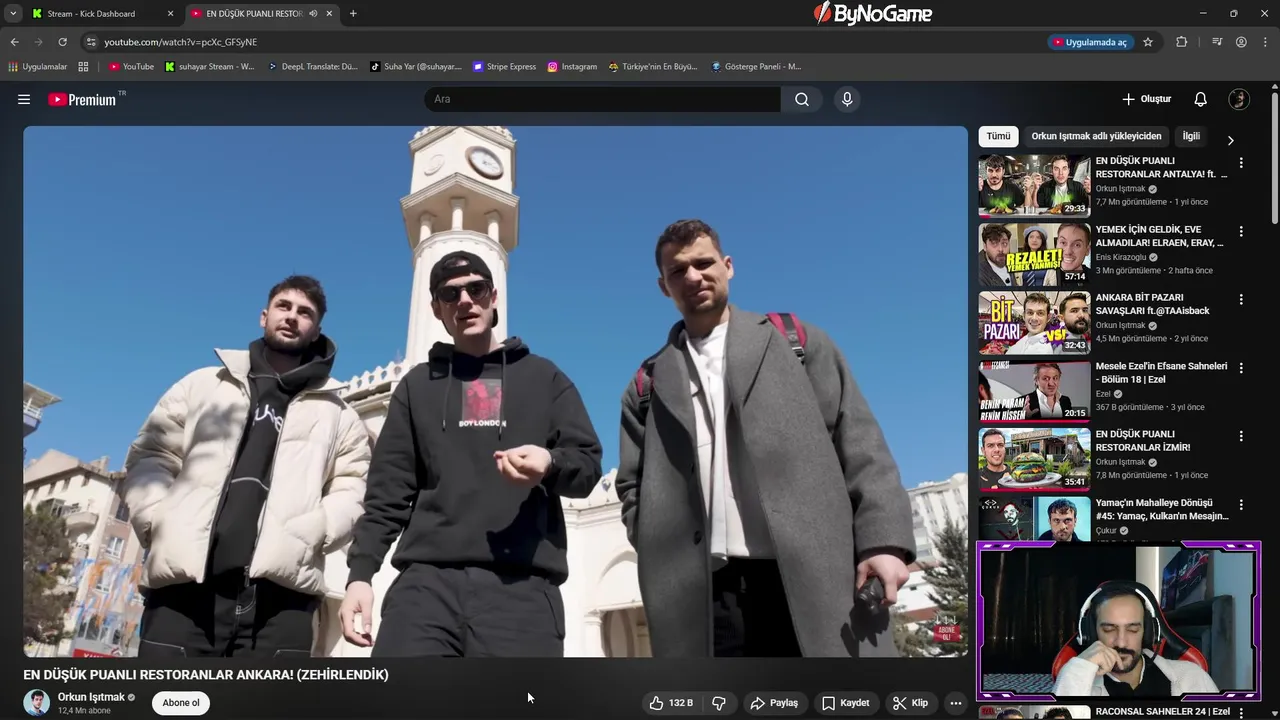Open options for Mesele Ezel'in Efsane Sahneleri
The height and width of the screenshot is (720, 1280).
1241,368
